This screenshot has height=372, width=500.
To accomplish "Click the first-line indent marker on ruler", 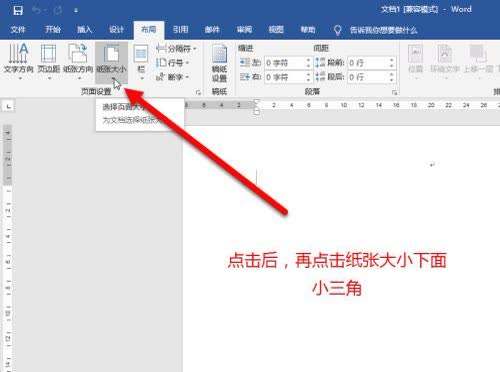I will point(256,101).
